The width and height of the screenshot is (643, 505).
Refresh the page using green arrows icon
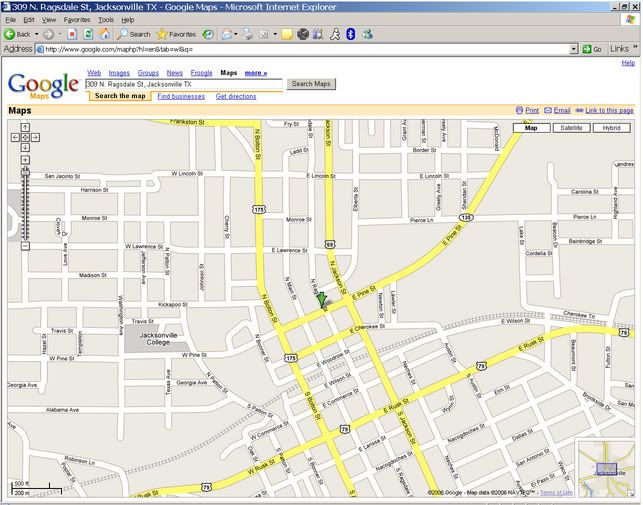tap(88, 34)
